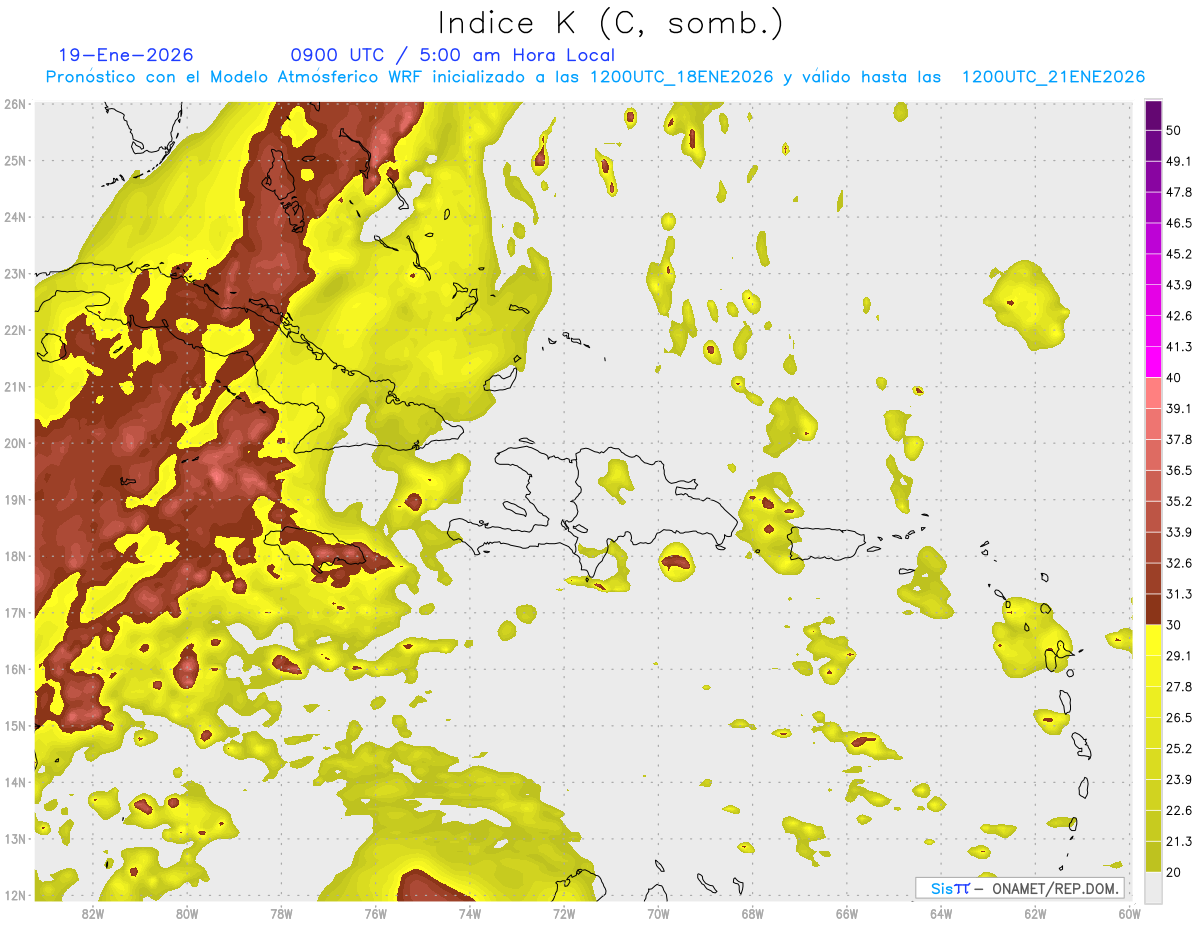This screenshot has width=1200, height=927.
Task: Click the "78W" longitude label
Action: 281,913
